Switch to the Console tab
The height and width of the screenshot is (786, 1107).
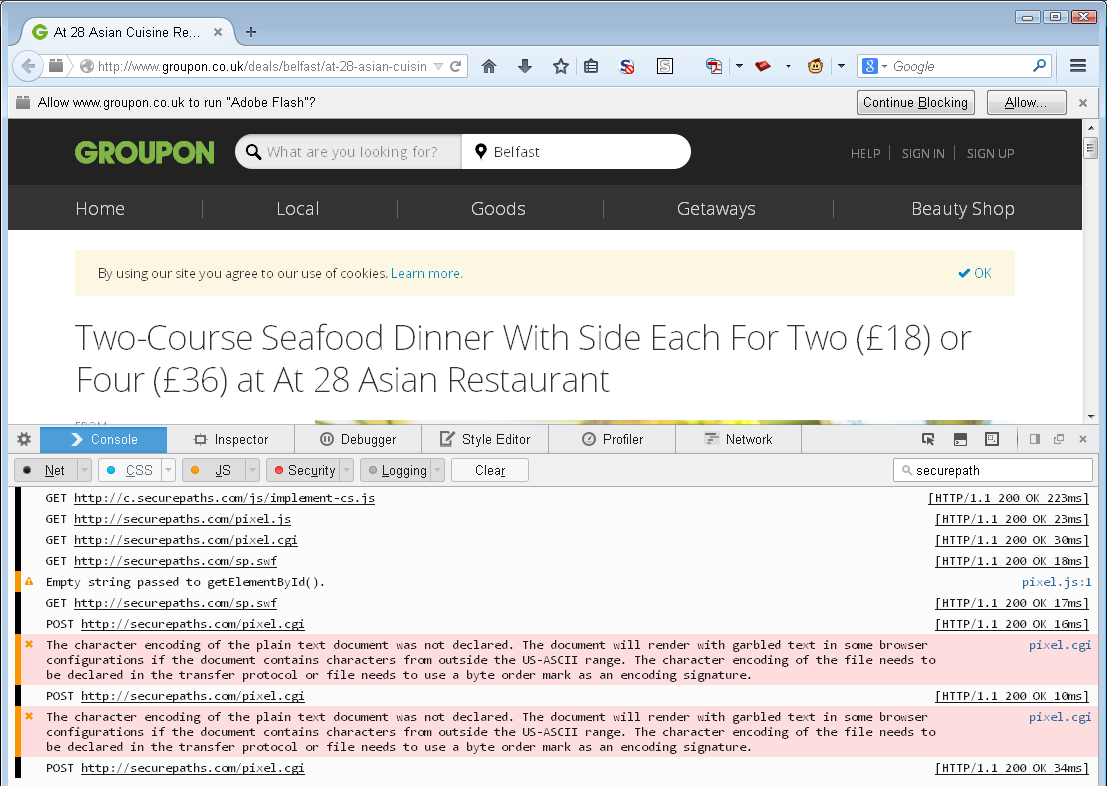[104, 439]
